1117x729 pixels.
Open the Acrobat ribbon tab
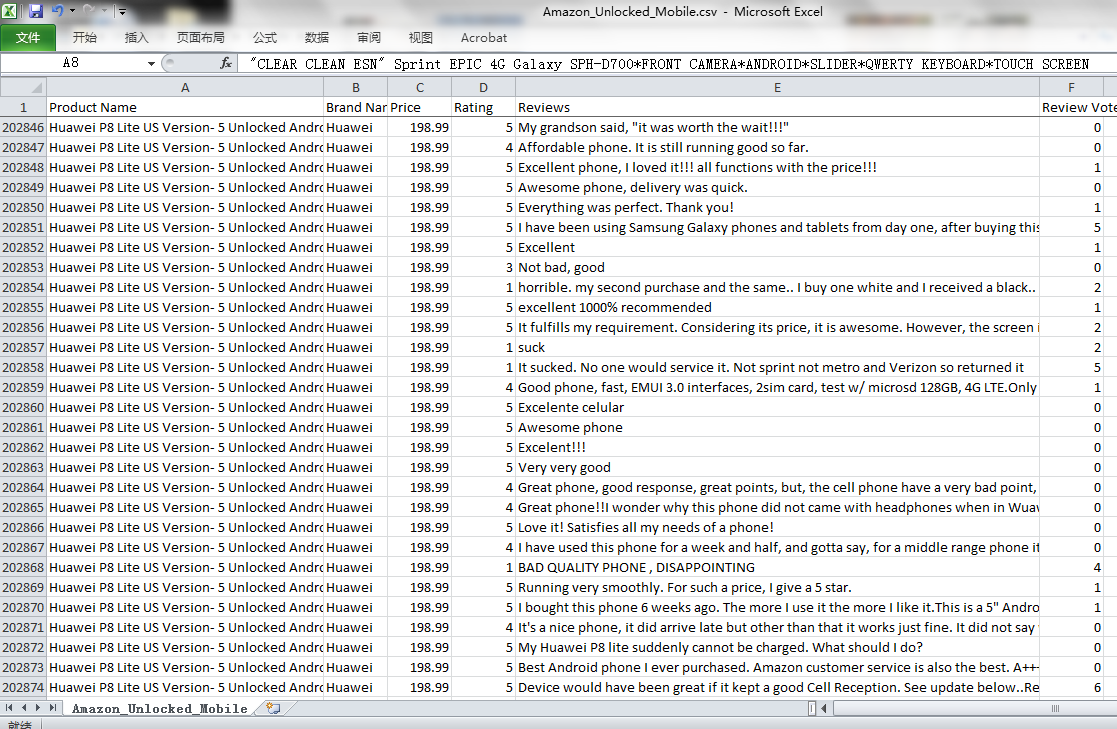(x=484, y=38)
